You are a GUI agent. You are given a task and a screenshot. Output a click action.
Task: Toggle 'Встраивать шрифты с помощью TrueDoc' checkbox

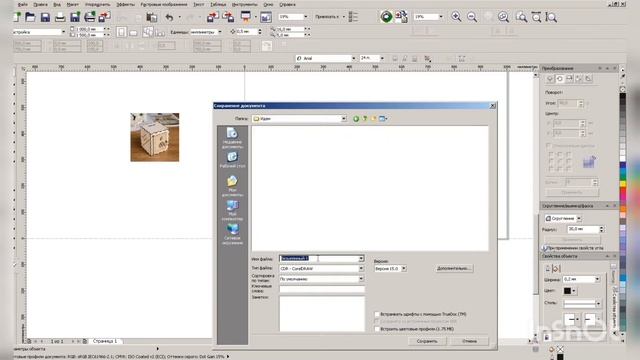click(377, 314)
